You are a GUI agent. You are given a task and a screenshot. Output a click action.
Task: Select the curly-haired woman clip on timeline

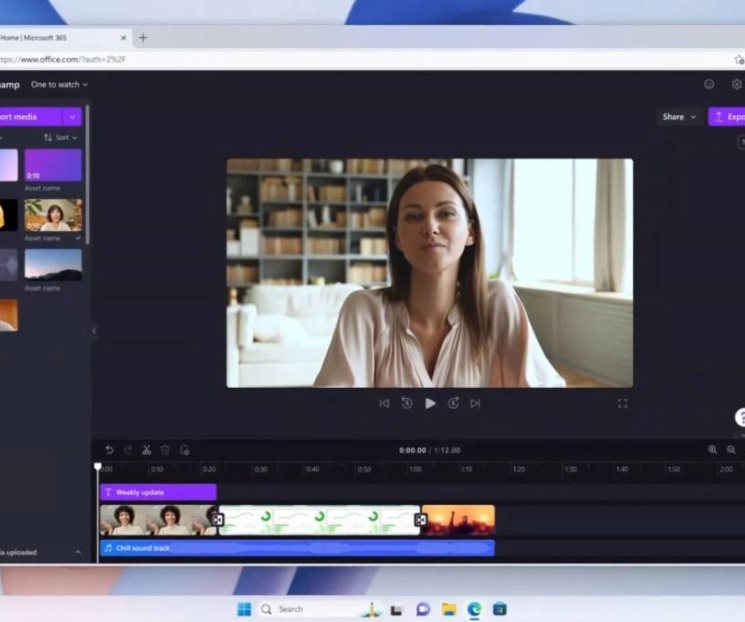pos(158,520)
